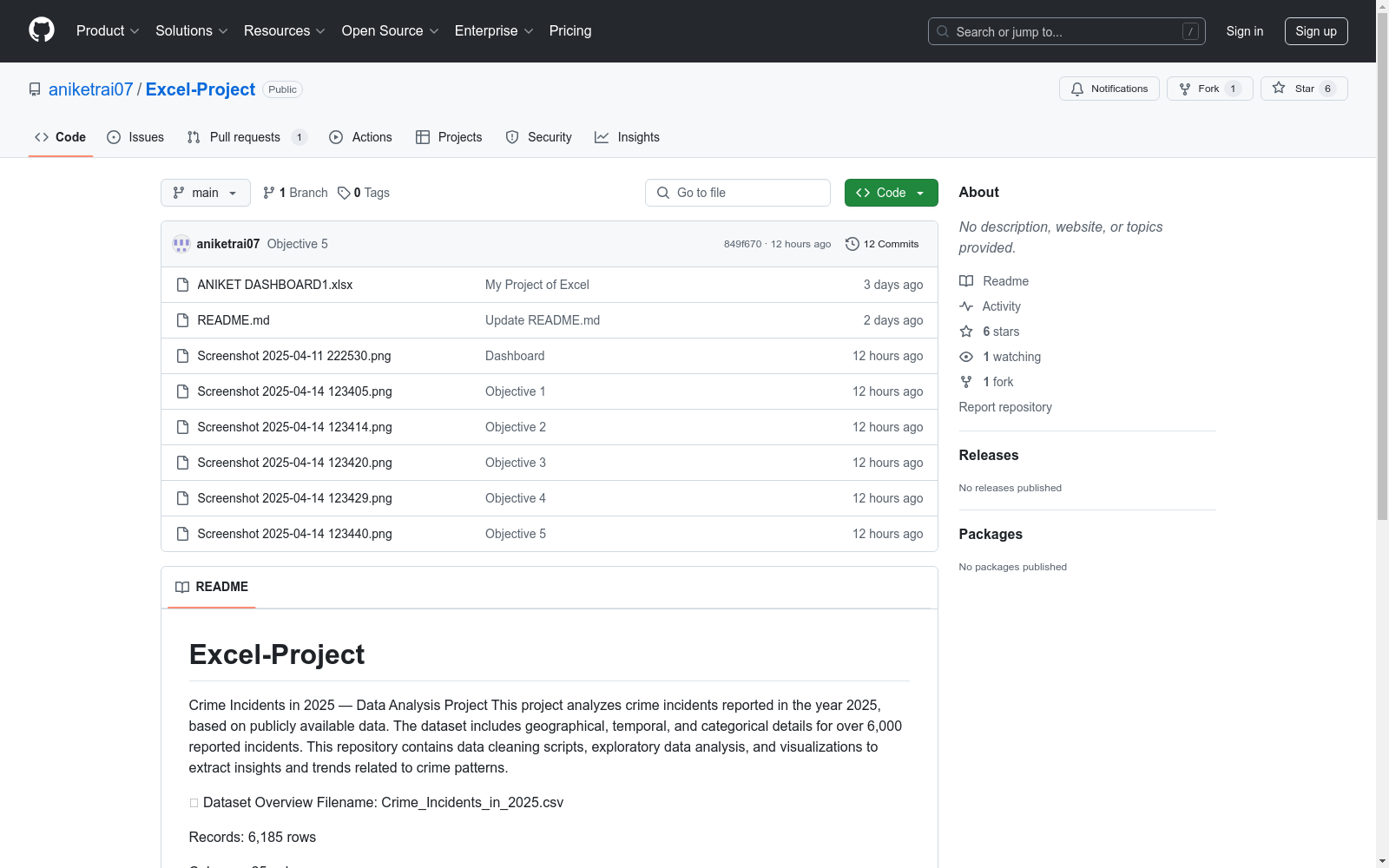The image size is (1389, 868).
Task: Click the aniketrai07 avatar in commit row
Action: click(x=181, y=244)
